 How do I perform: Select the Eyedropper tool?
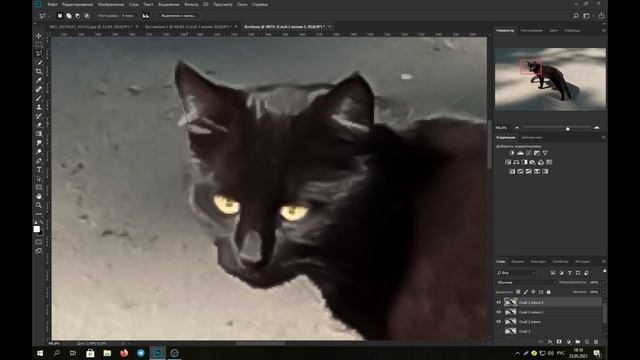(x=39, y=80)
